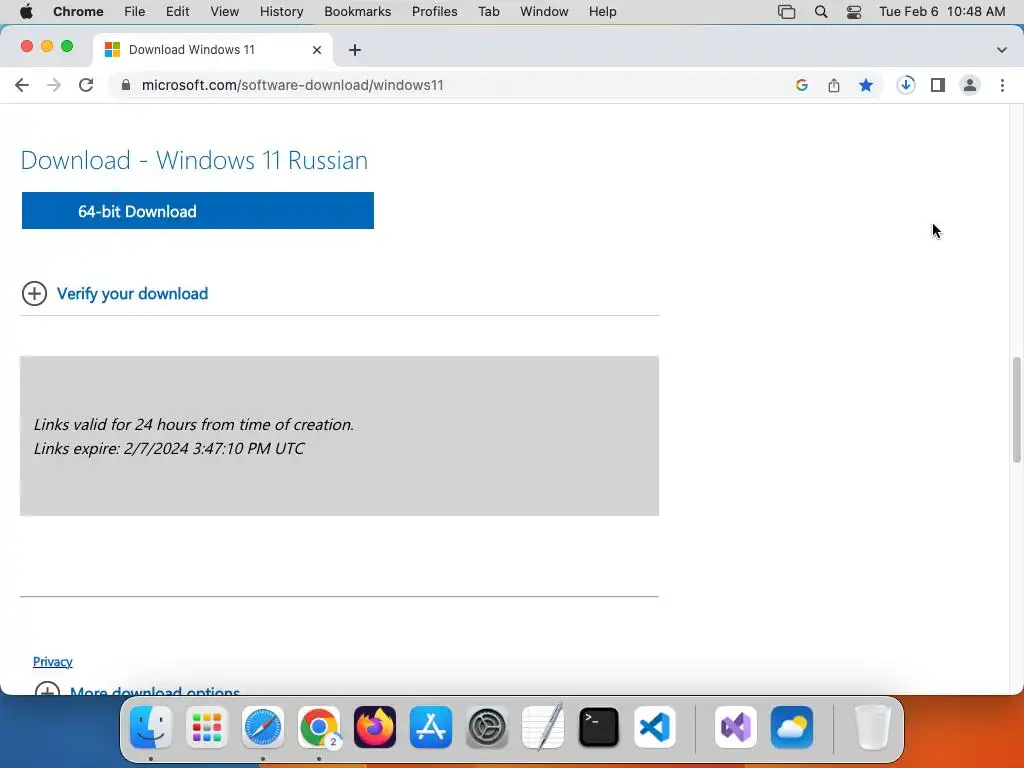
Task: Open Weather app from the Dock
Action: tap(792, 727)
